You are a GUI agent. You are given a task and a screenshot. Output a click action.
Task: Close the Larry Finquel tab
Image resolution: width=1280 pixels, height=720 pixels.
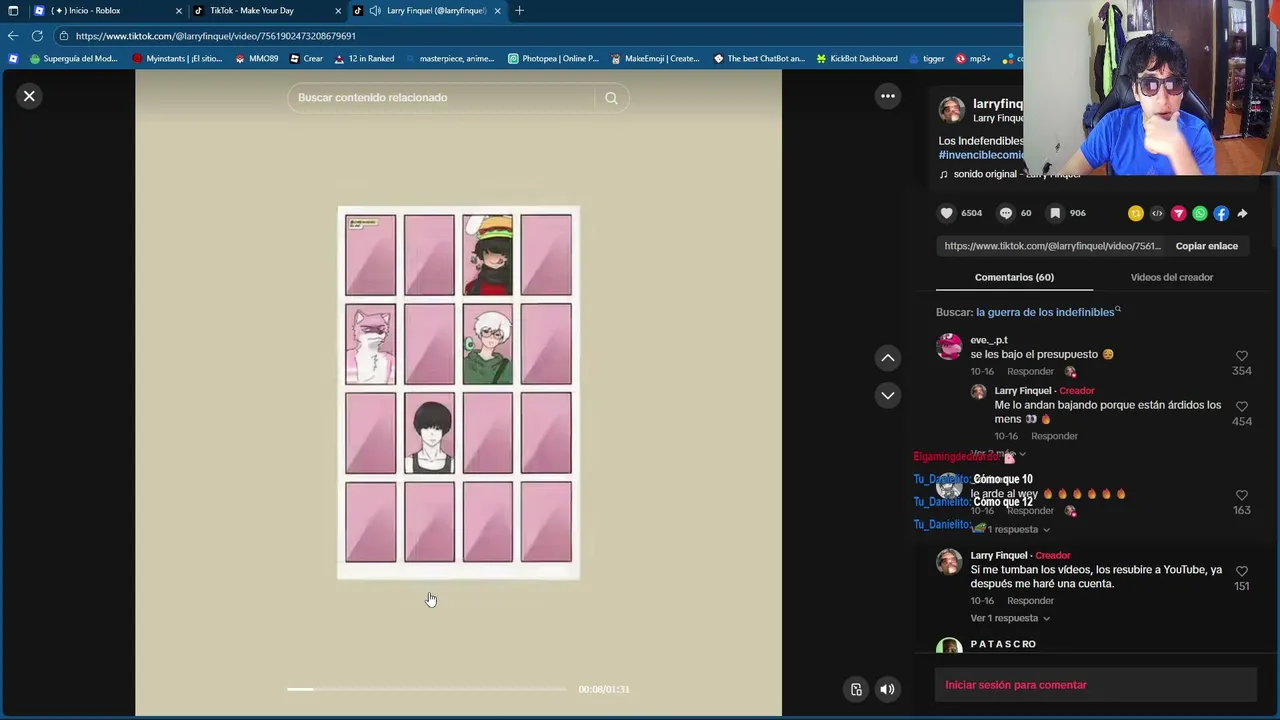pyautogui.click(x=497, y=11)
